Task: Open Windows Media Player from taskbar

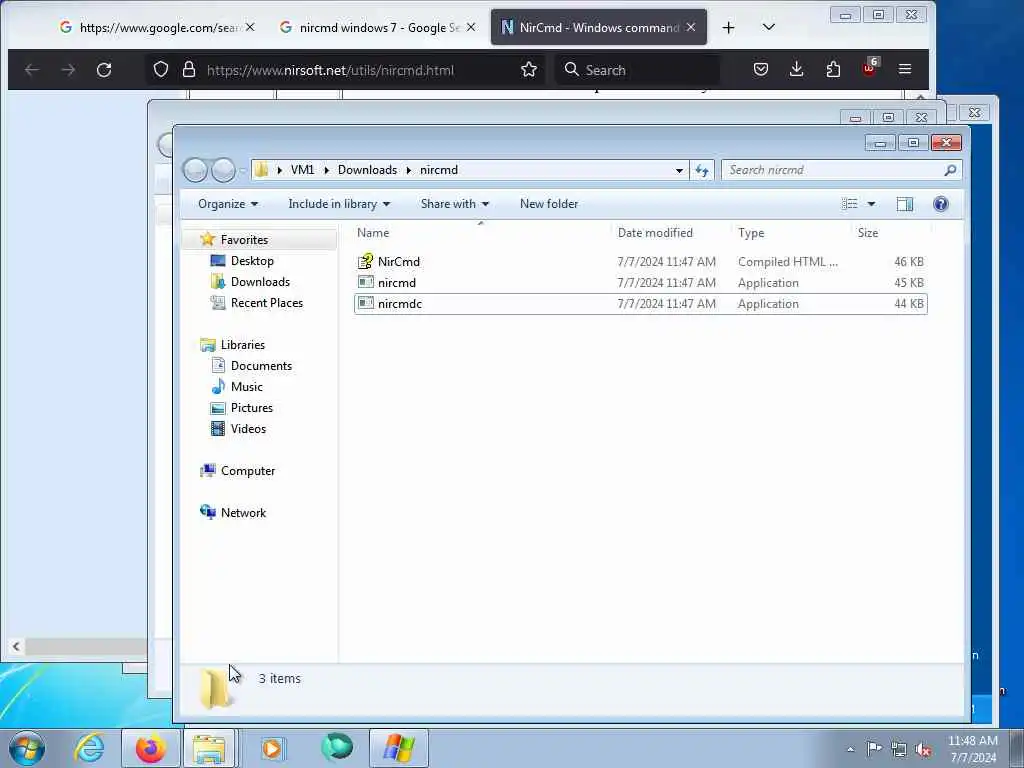Action: coord(272,748)
